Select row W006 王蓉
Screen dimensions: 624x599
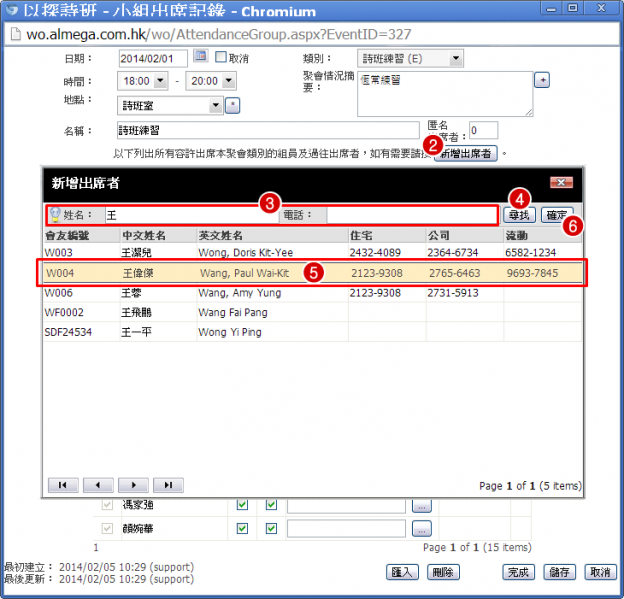click(312, 293)
